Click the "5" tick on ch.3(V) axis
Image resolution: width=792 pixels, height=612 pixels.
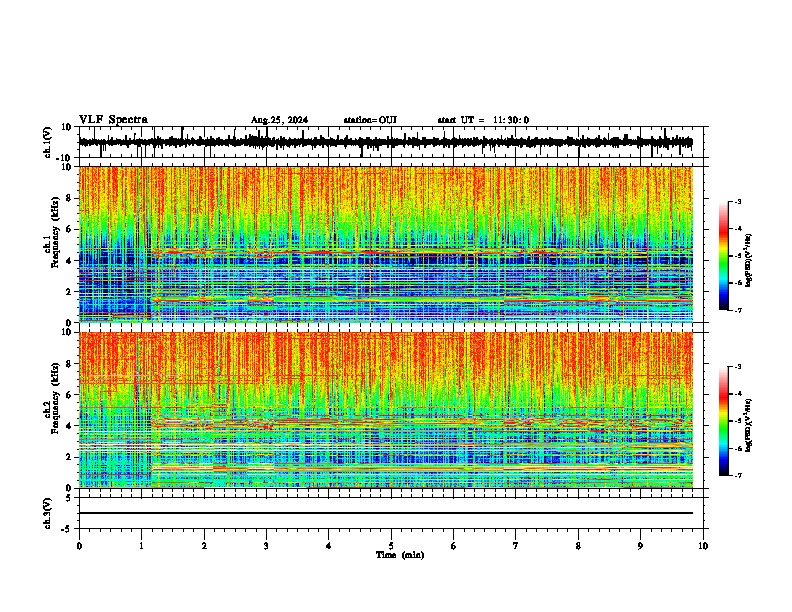pos(70,497)
